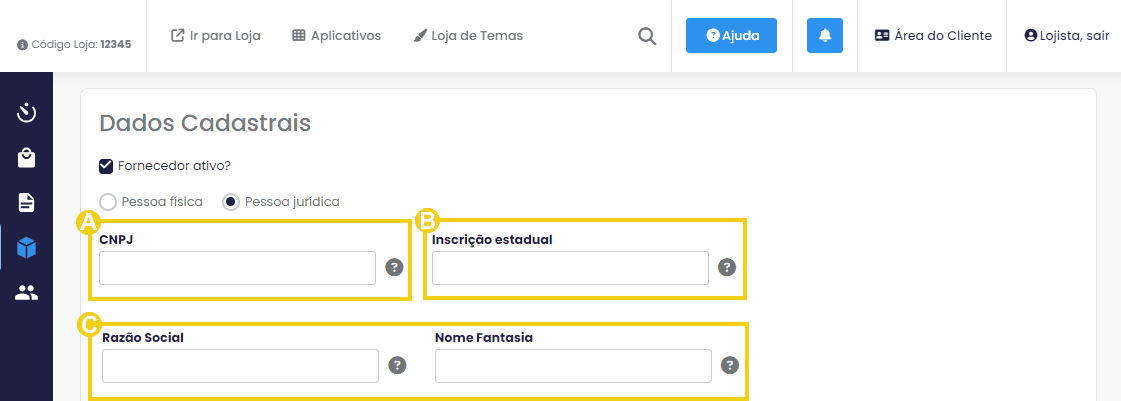Click the help icon beside Razão Social
1121x401 pixels.
tap(397, 365)
